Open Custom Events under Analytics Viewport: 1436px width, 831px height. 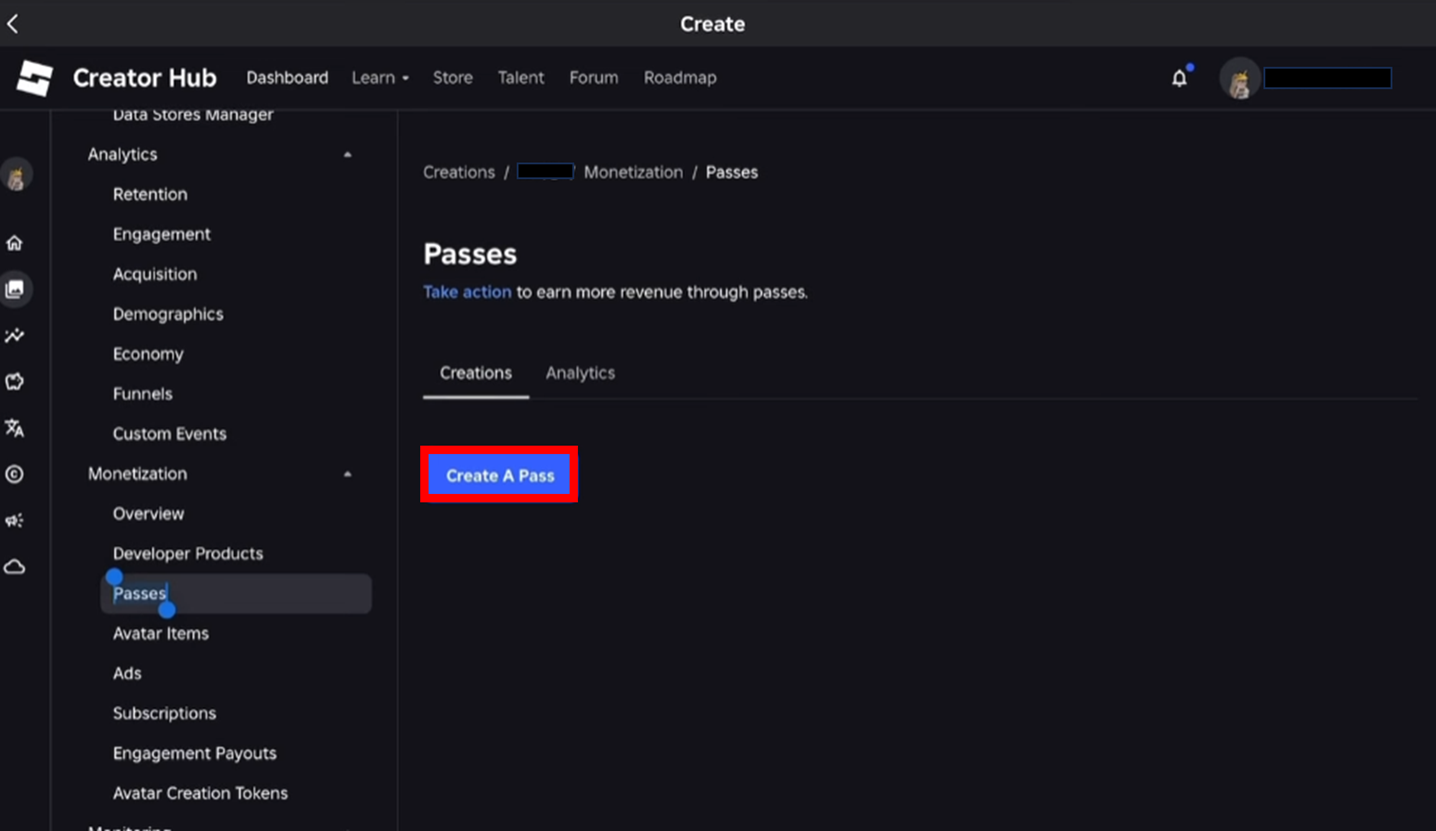[x=170, y=434]
